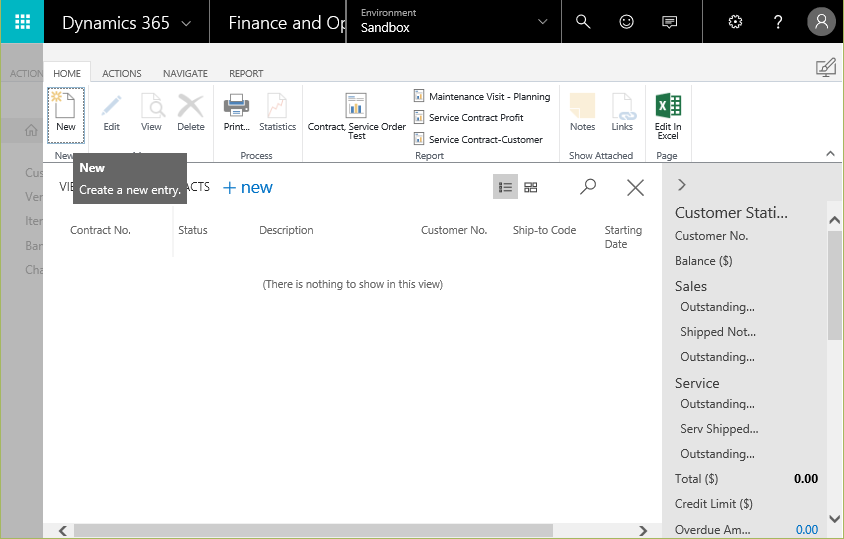844x539 pixels.
Task: Select the NAVIGATE ribbon tab
Action: pos(185,73)
